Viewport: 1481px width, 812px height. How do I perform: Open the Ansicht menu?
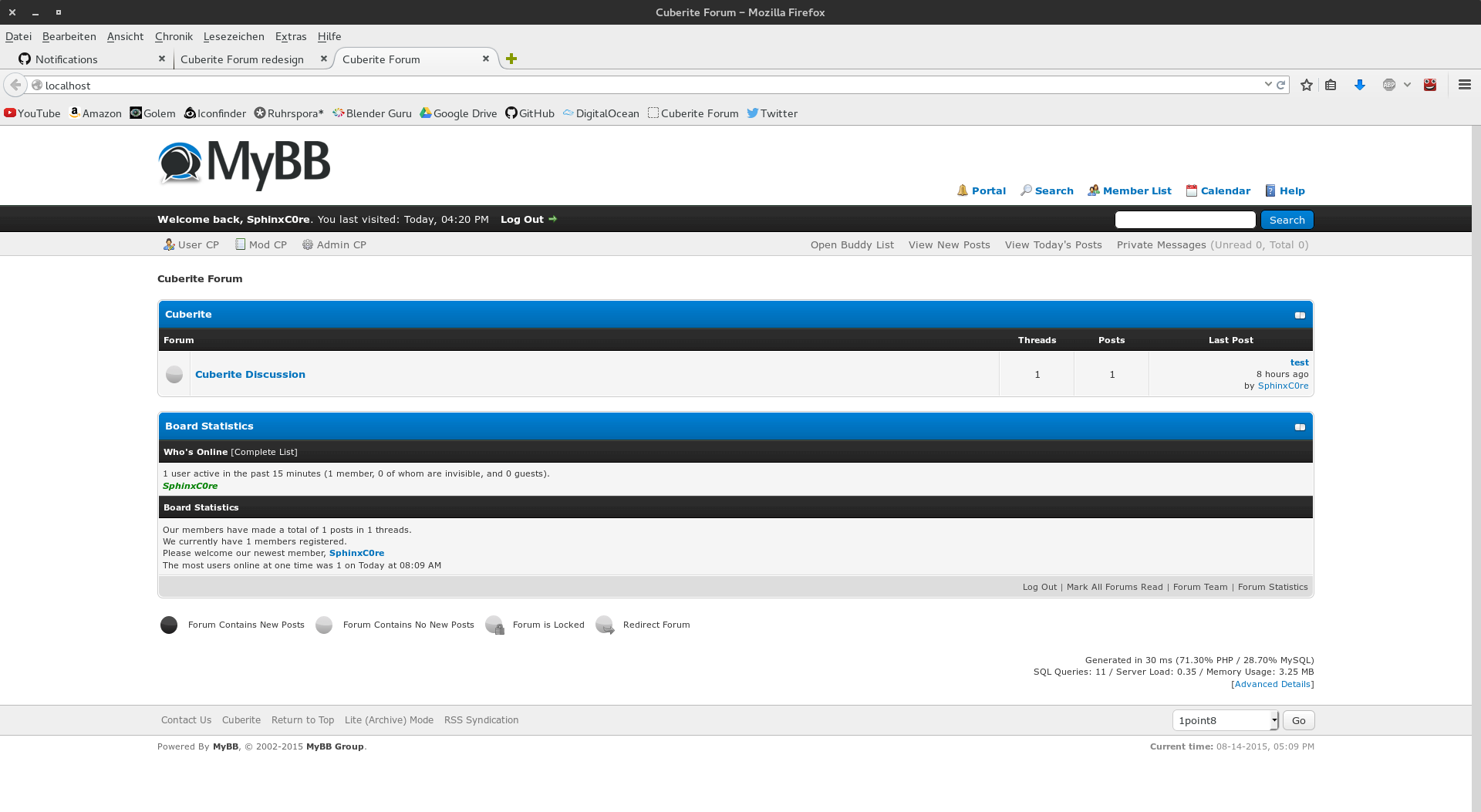(125, 36)
